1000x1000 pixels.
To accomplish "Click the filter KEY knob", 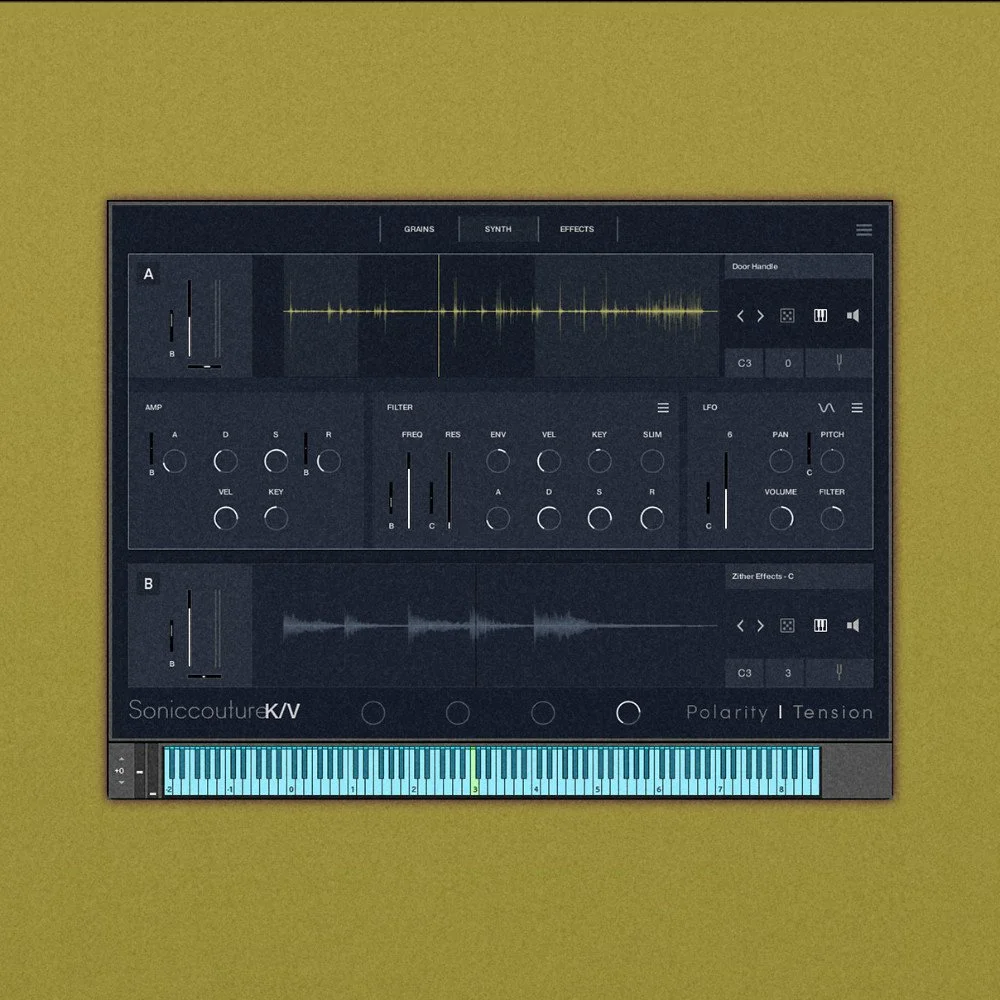I will click(x=599, y=461).
